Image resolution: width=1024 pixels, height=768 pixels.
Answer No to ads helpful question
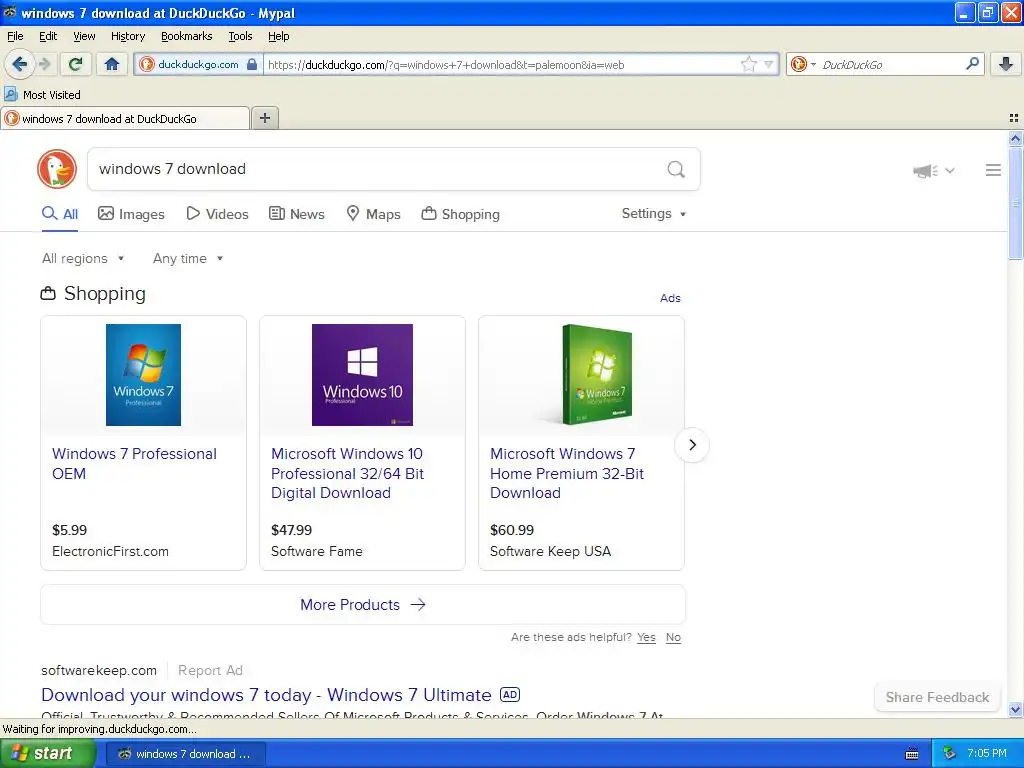(x=673, y=637)
